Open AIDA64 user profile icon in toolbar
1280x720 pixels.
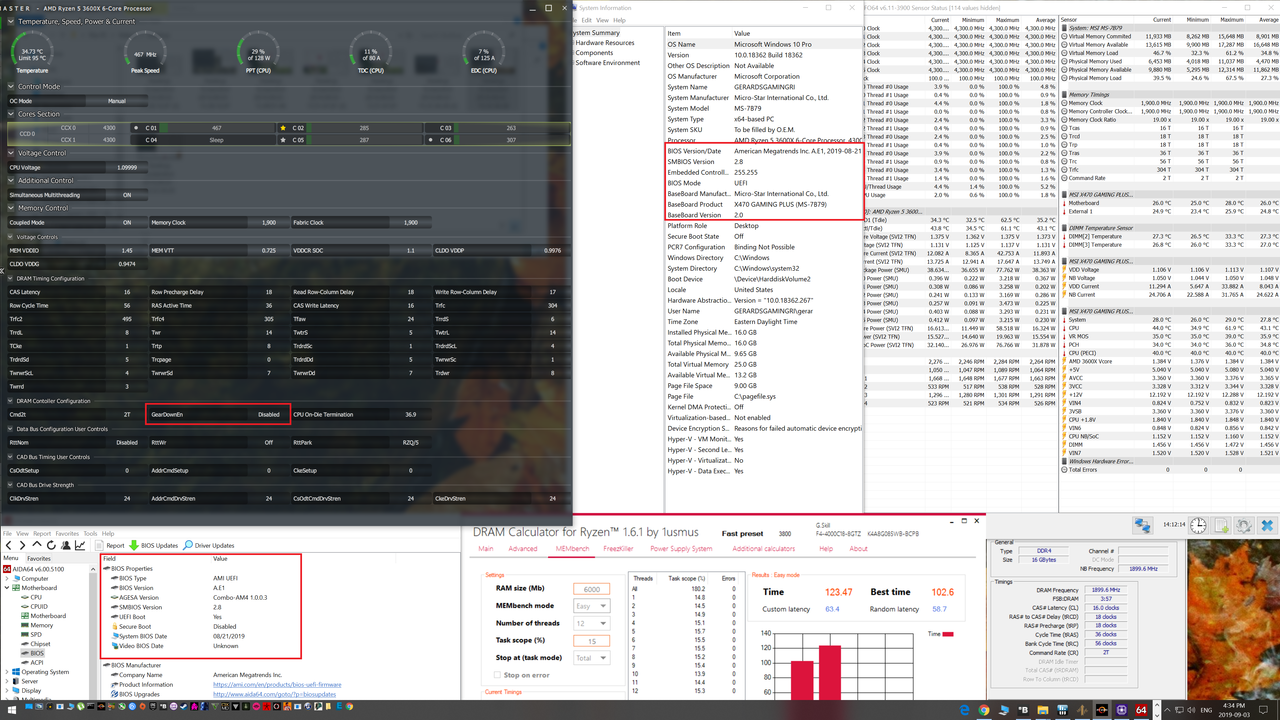tap(65, 545)
